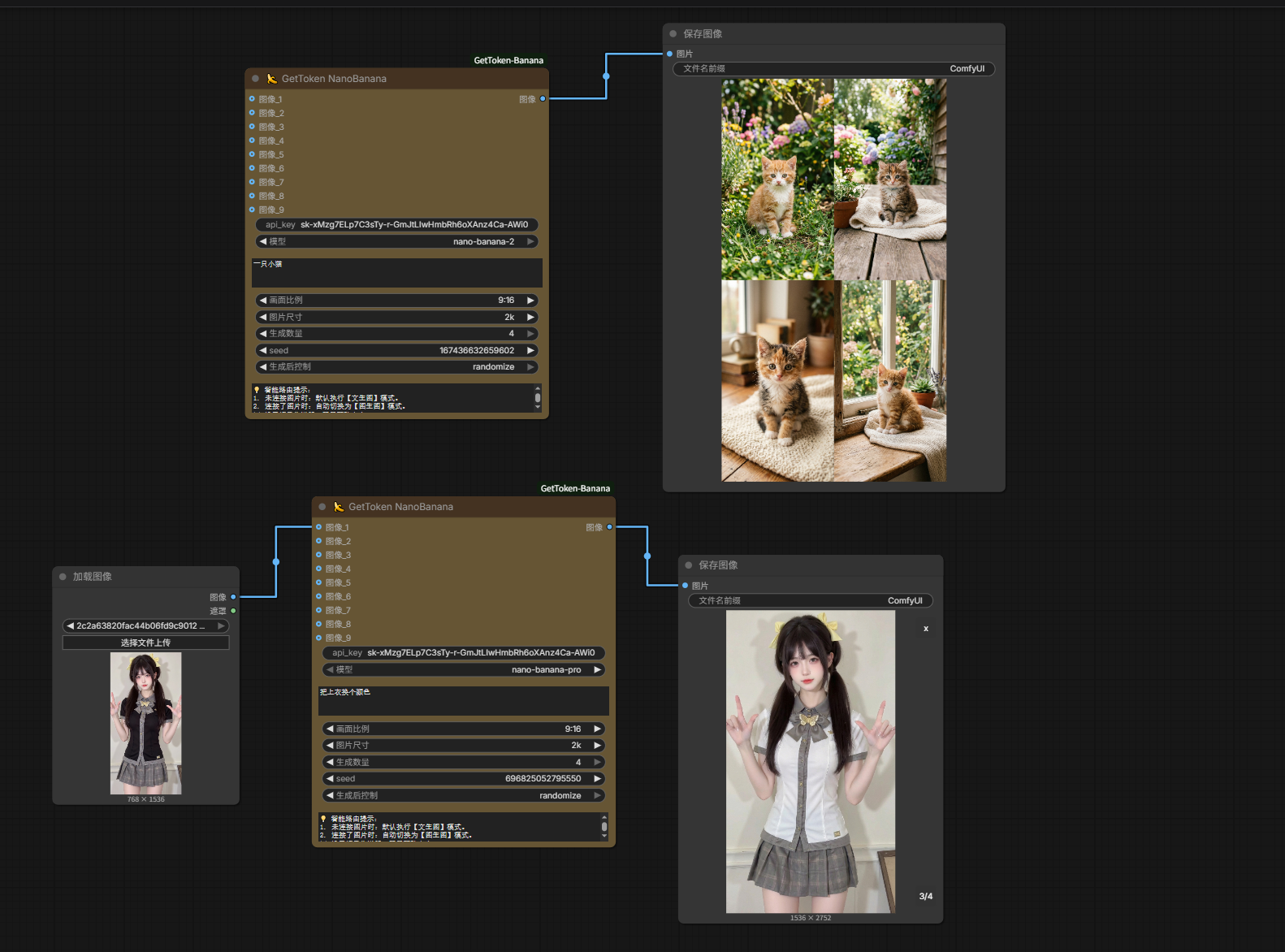Toggle collapse on the bottom 保存图像 node
This screenshot has width=1285, height=952.
[689, 565]
